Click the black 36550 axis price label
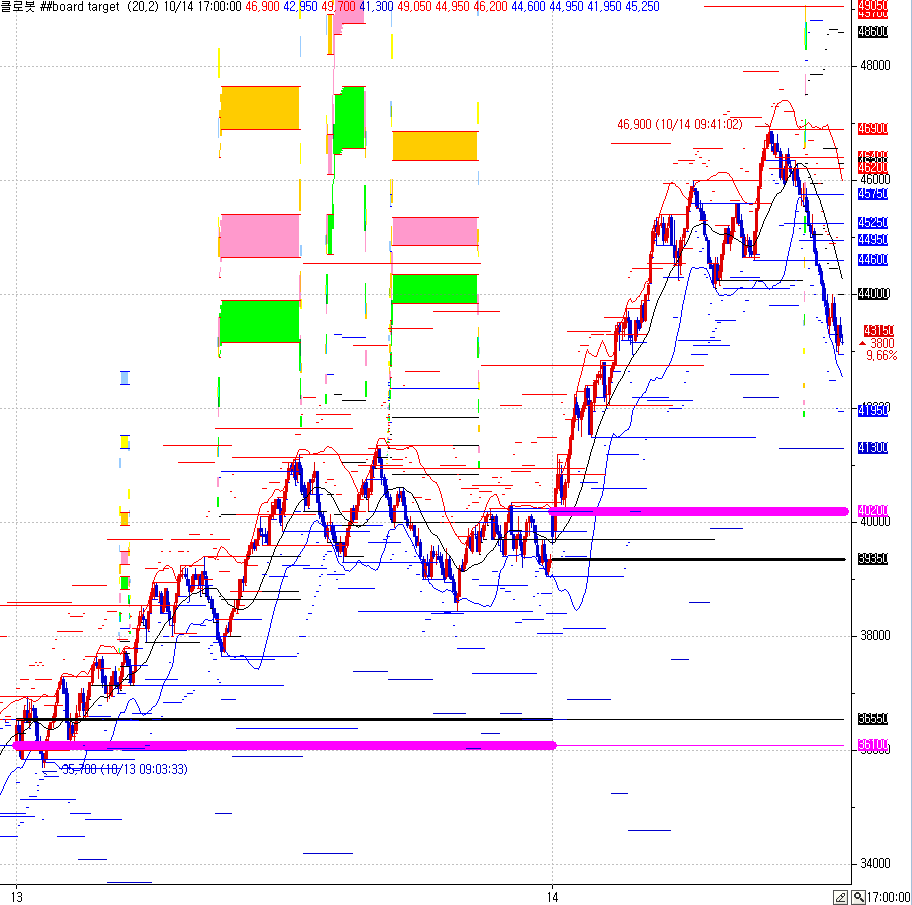Image resolution: width=912 pixels, height=905 pixels. coord(873,719)
